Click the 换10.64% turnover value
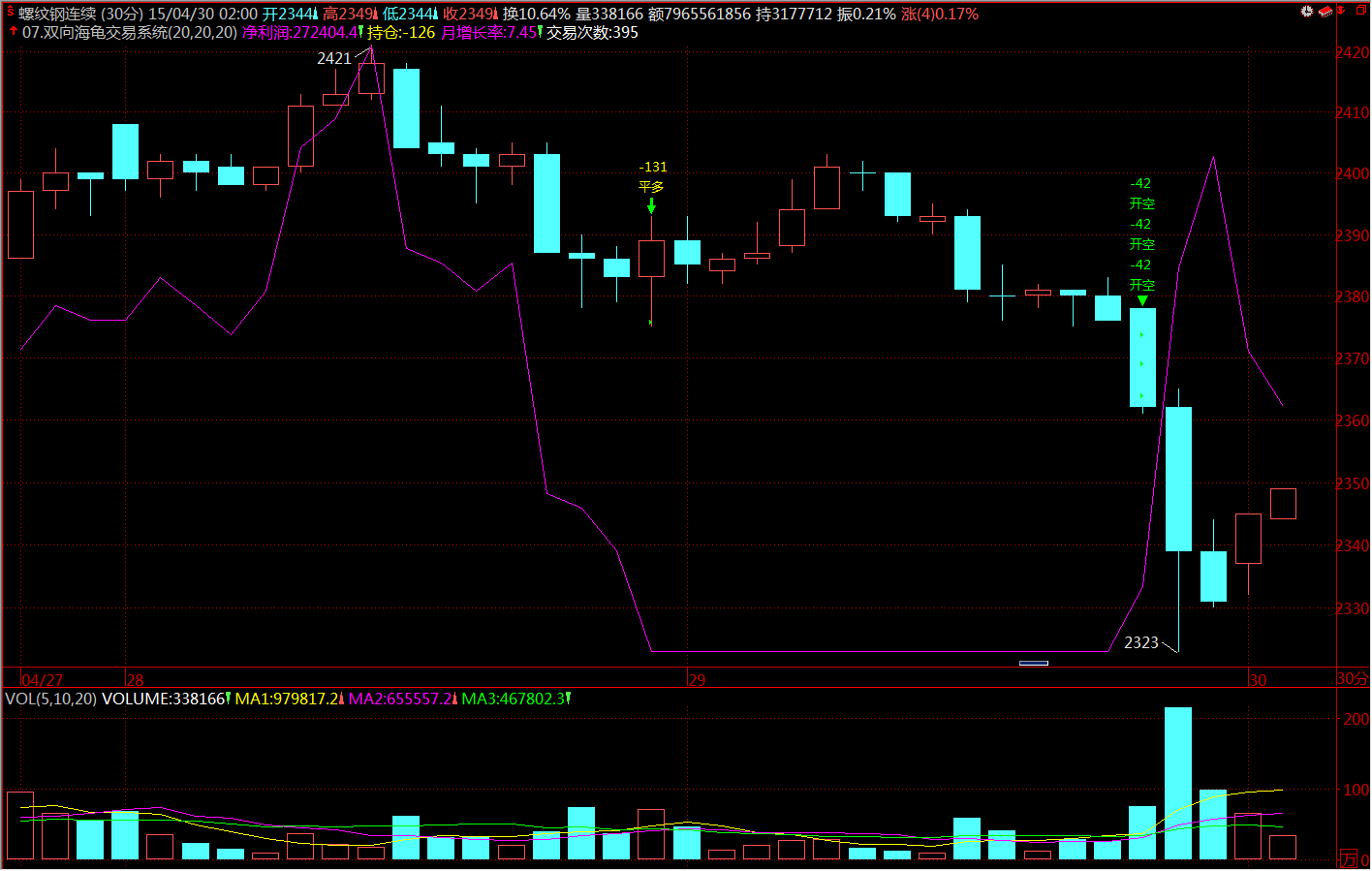Viewport: 1372px width, 871px height. click(537, 15)
